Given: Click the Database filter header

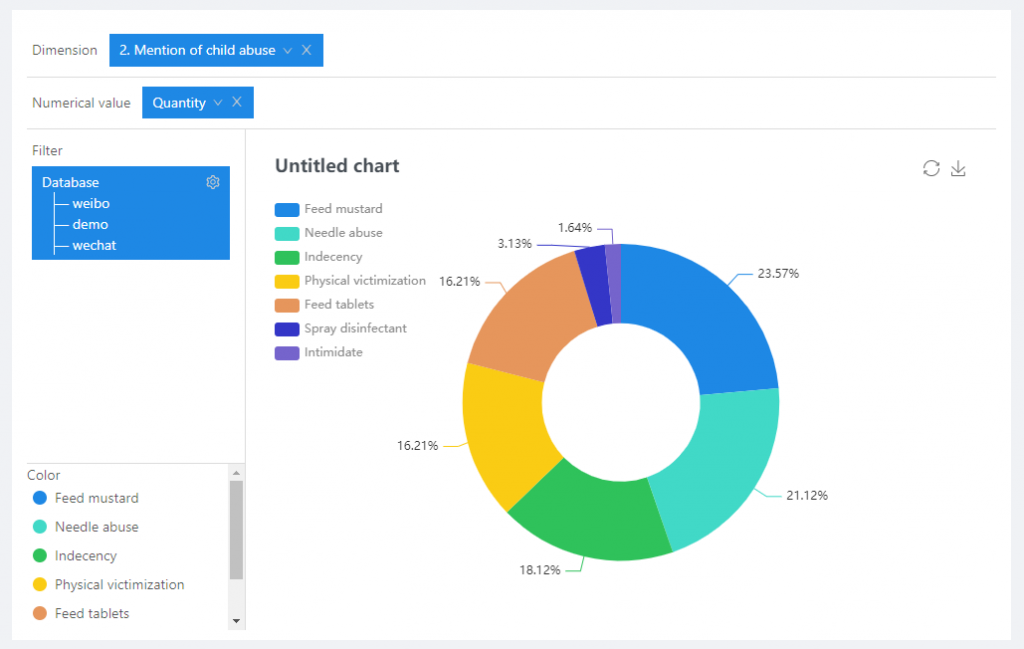Looking at the screenshot, I should pyautogui.click(x=70, y=182).
